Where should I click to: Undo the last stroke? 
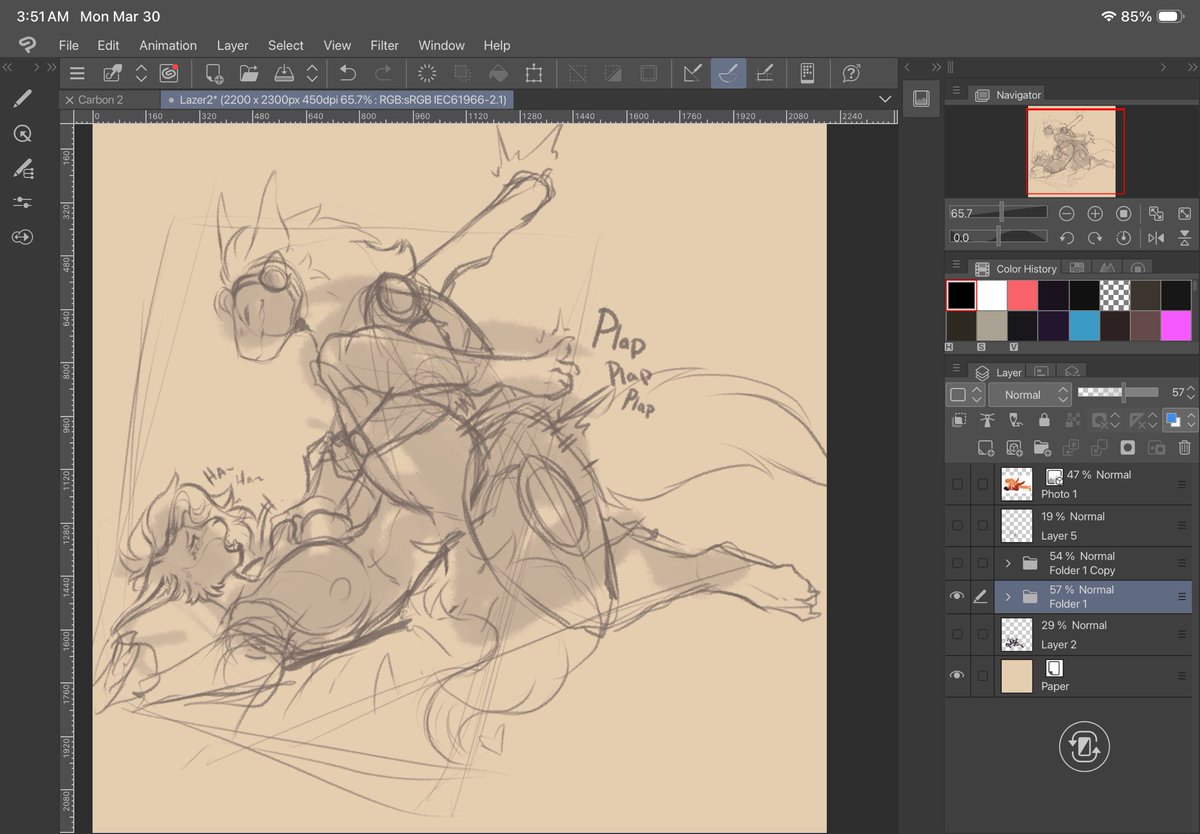(347, 73)
